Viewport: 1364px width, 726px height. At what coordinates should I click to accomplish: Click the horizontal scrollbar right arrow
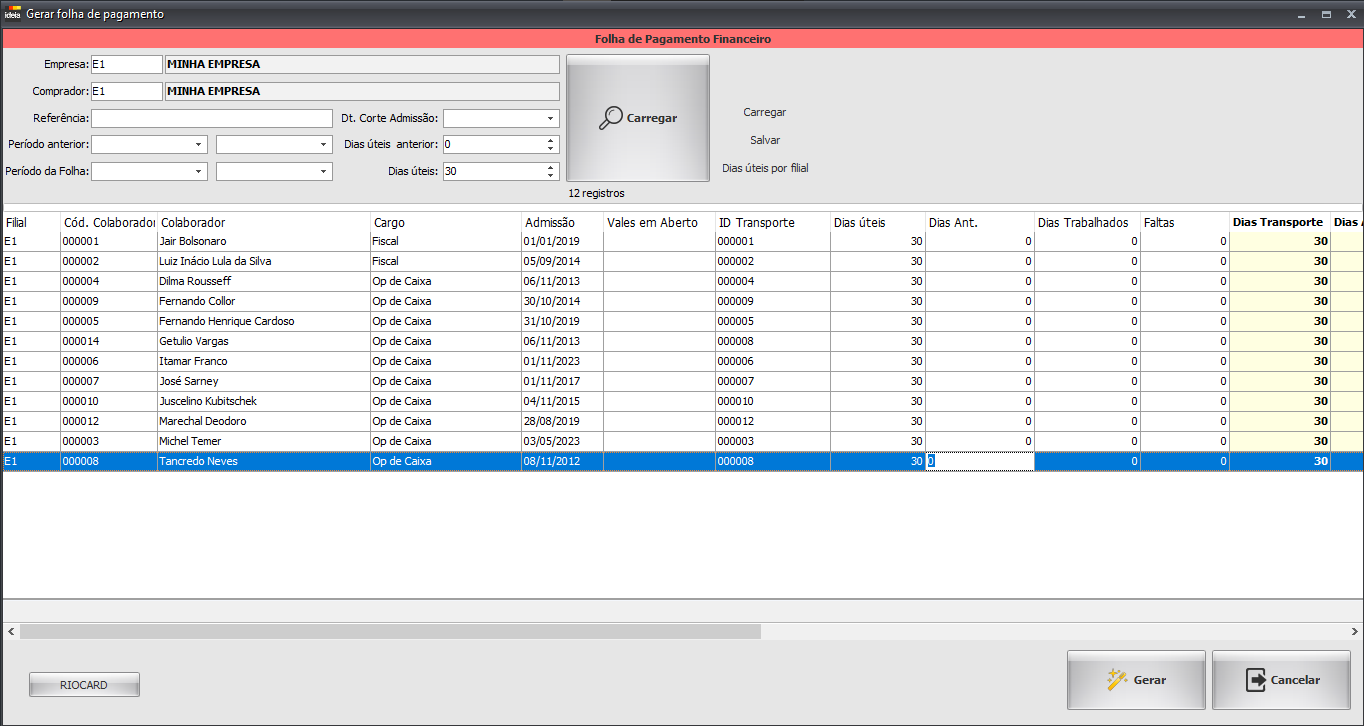pos(1355,631)
